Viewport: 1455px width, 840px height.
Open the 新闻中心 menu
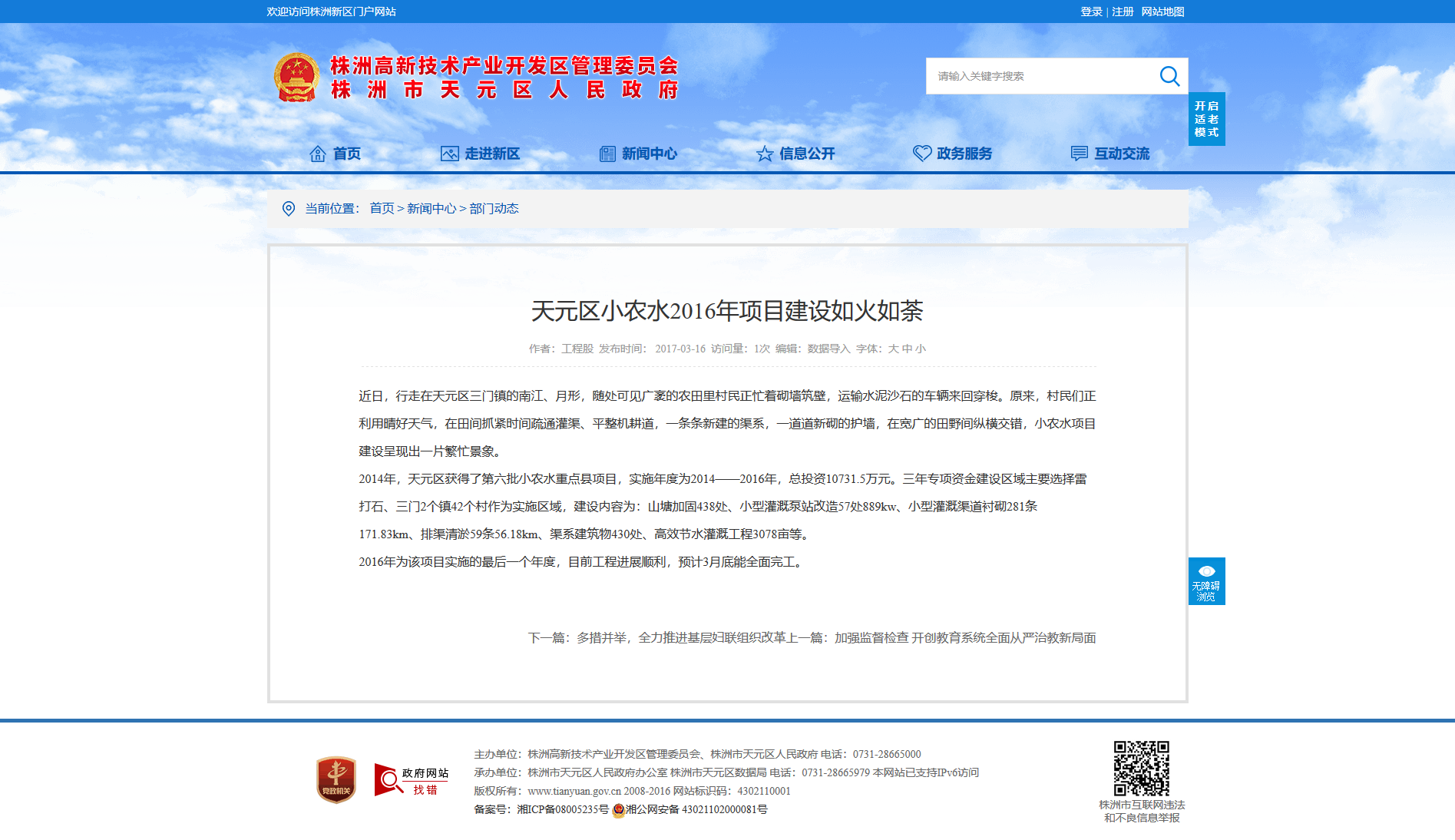point(650,154)
